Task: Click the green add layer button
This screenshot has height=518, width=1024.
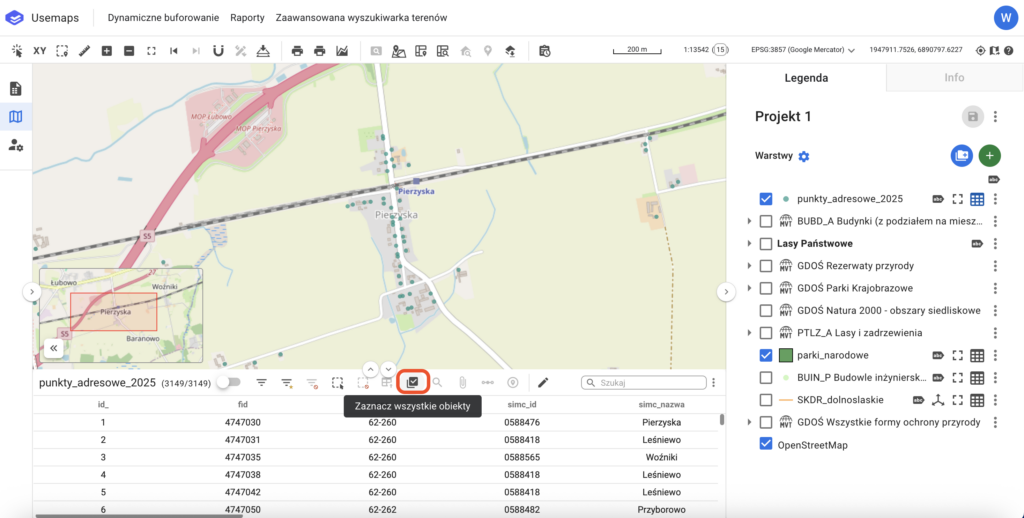Action: coord(989,155)
